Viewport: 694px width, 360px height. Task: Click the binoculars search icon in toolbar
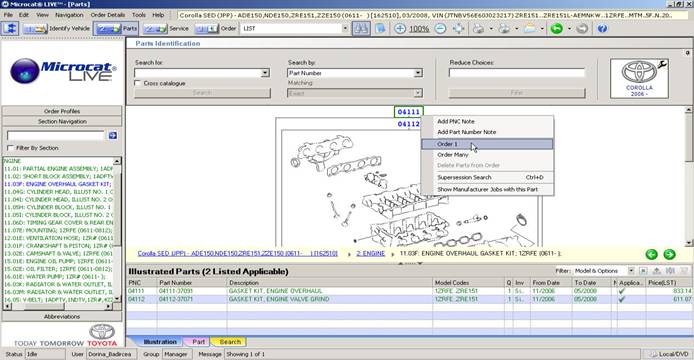361,28
